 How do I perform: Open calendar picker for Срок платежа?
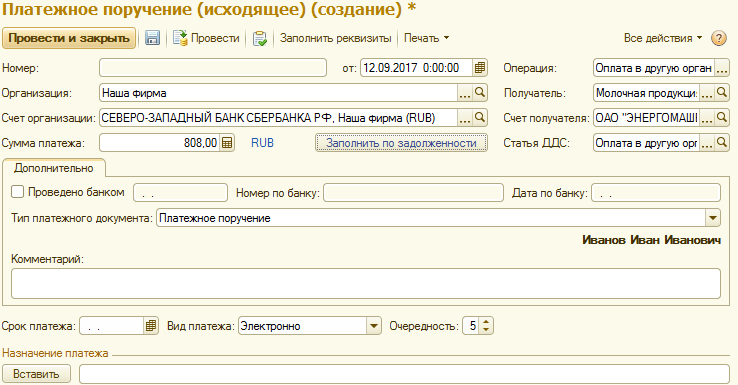point(151,326)
